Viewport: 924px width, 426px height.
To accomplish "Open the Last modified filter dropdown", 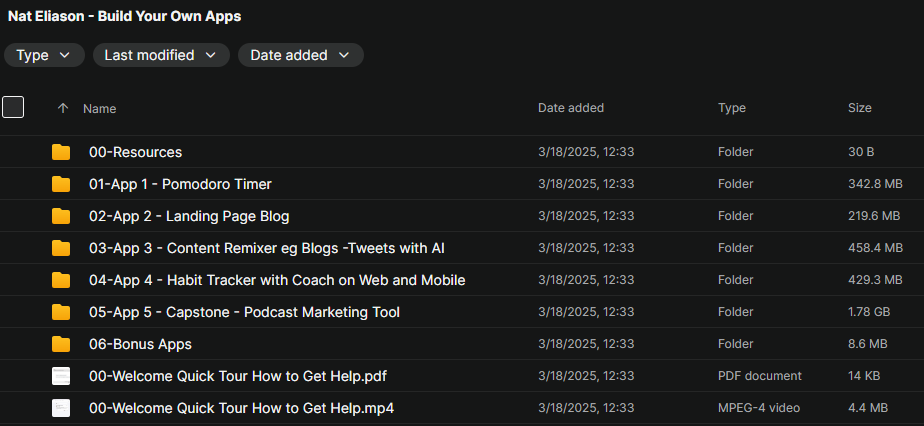I will point(160,55).
